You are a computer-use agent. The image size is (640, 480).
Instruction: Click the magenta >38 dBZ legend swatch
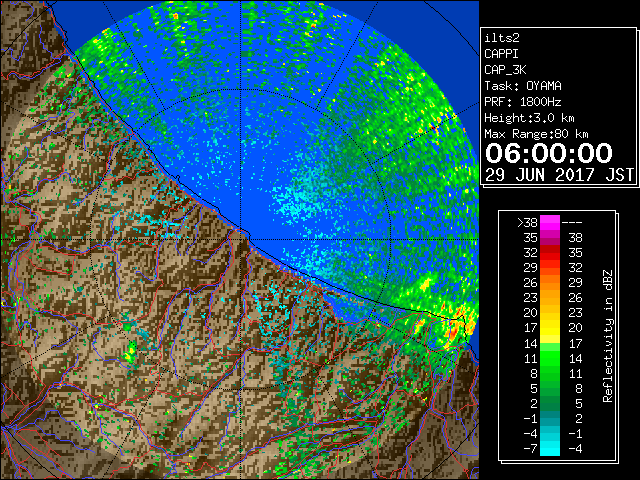click(550, 223)
